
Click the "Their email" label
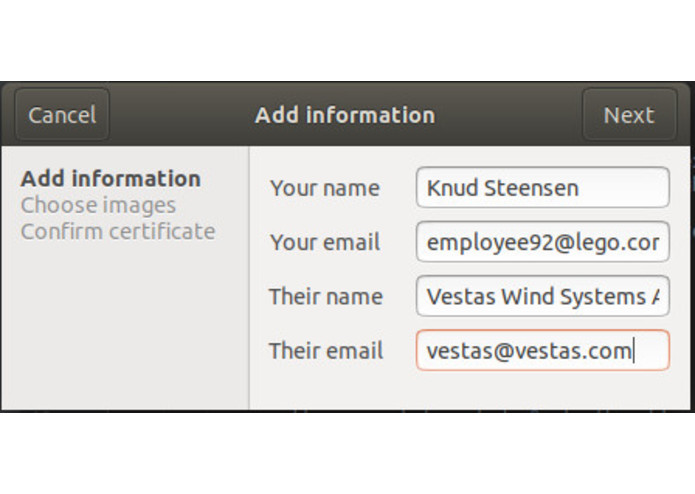tap(326, 351)
